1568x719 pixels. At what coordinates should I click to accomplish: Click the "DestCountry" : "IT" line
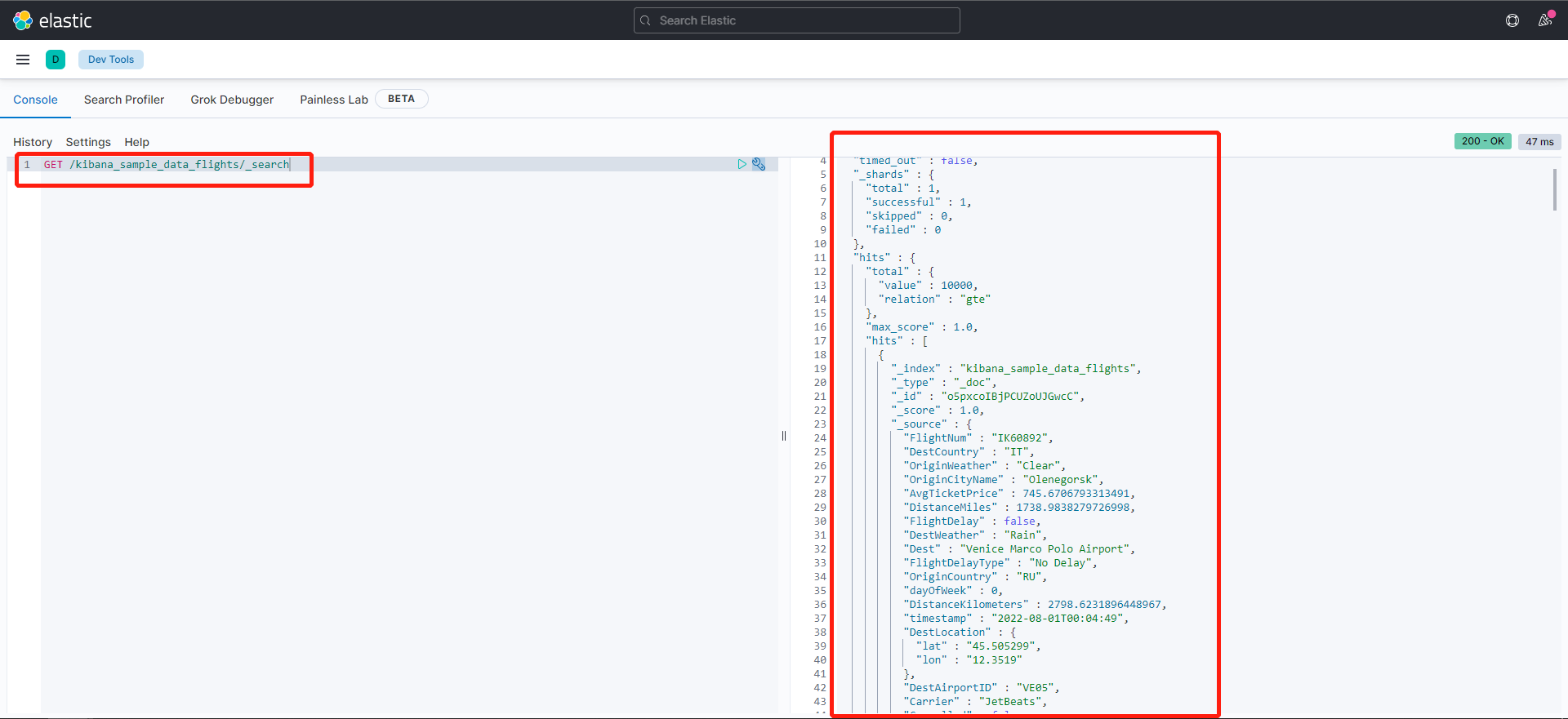tap(969, 452)
